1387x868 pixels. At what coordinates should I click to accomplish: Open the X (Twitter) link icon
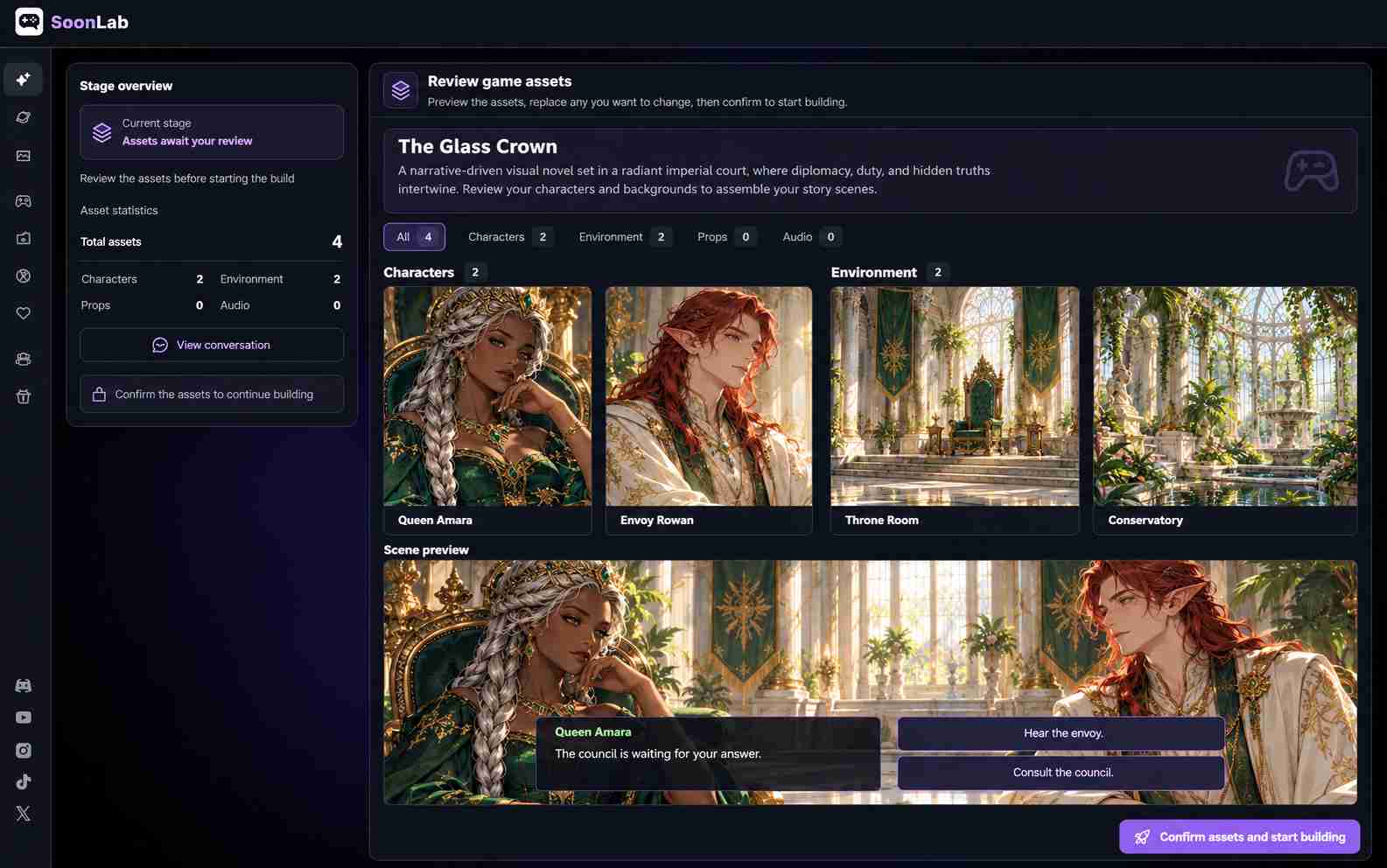pyautogui.click(x=24, y=814)
